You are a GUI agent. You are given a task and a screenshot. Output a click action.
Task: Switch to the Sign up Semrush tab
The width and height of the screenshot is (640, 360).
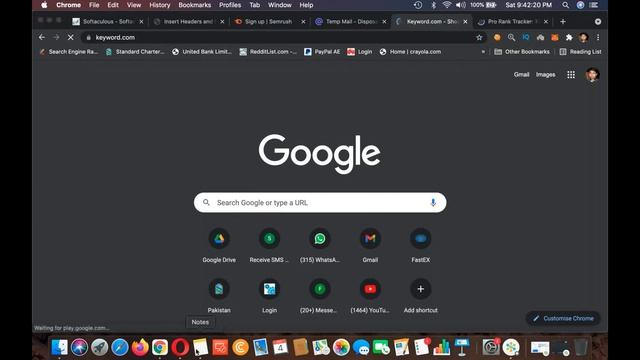pyautogui.click(x=269, y=22)
